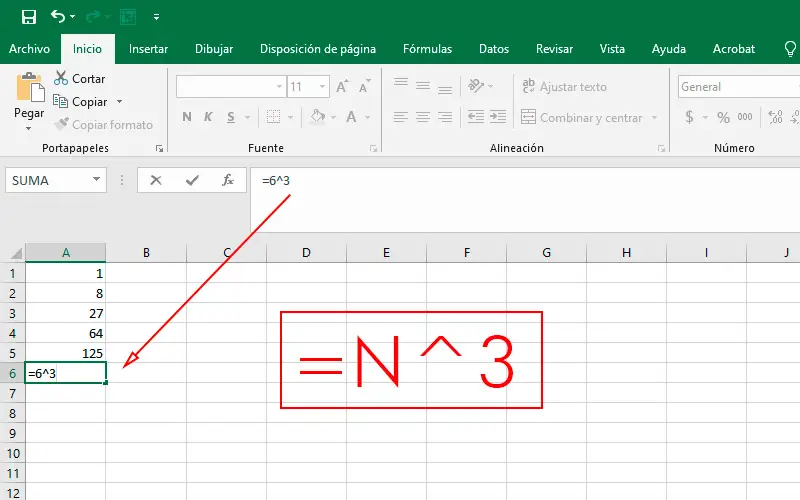Open the Disposición de página tab
Screen dimensions: 800x500
click(x=318, y=49)
